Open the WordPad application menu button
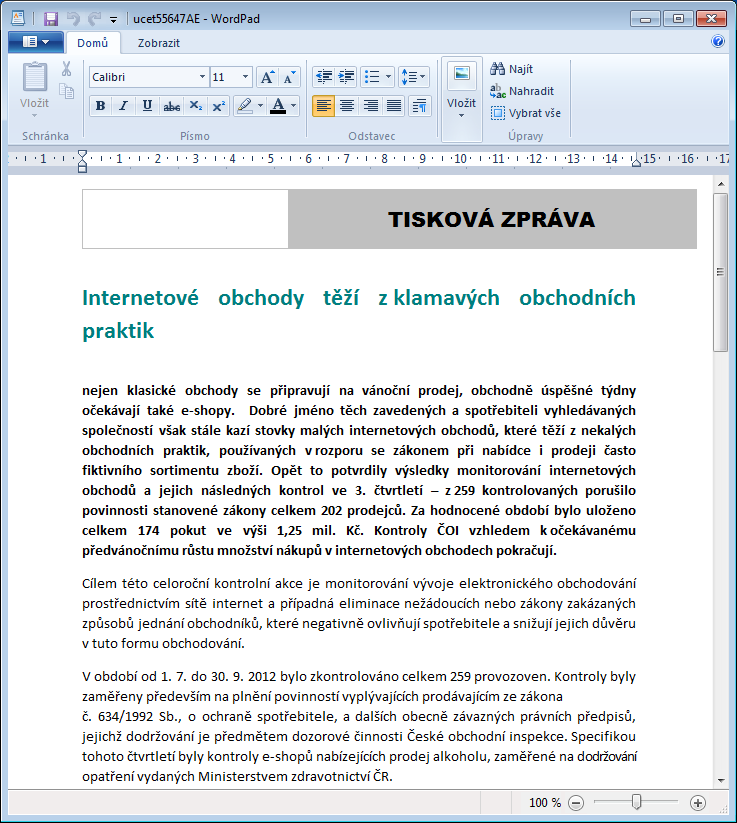 tap(36, 42)
